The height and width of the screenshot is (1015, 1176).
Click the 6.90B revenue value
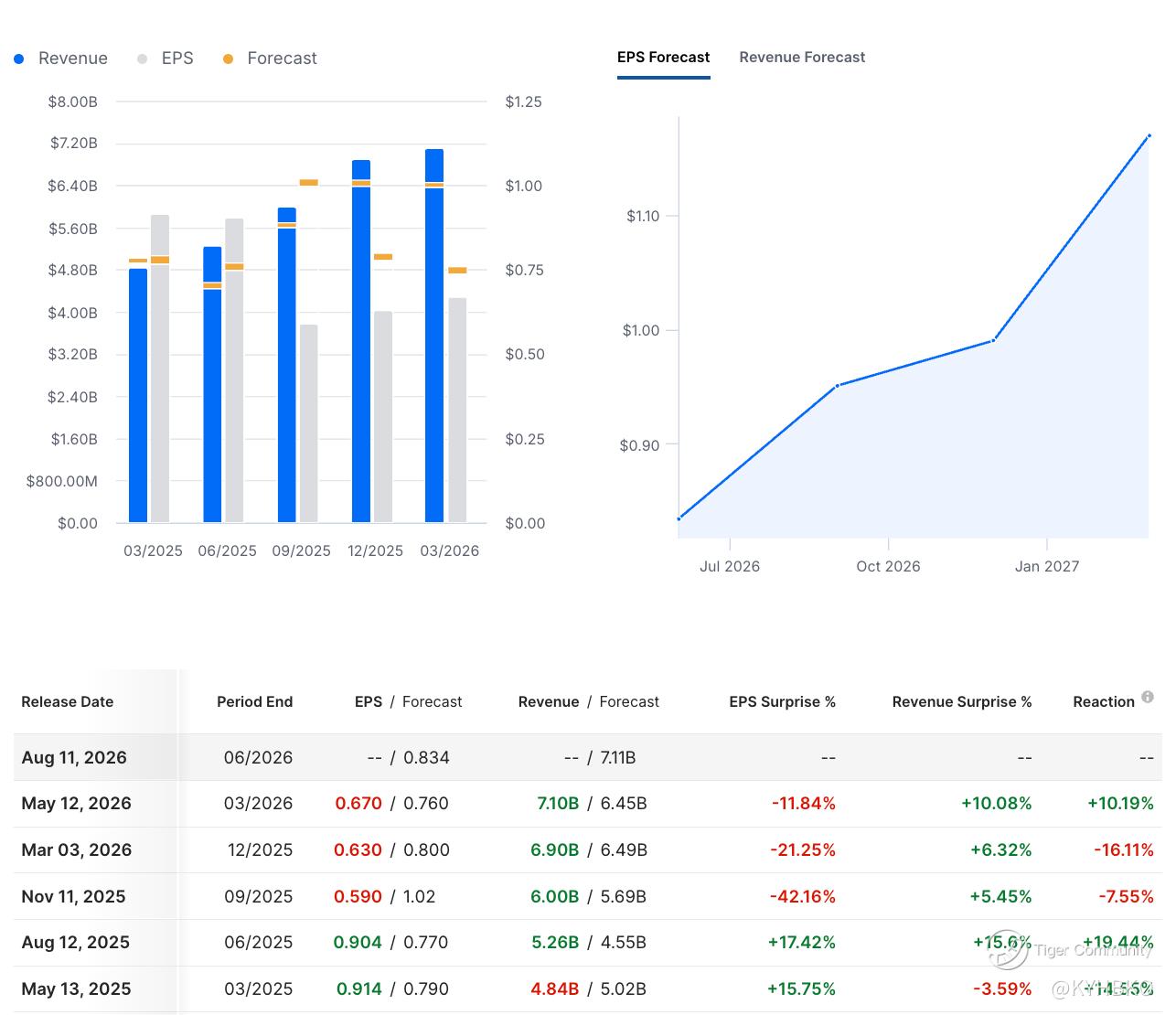pos(555,849)
